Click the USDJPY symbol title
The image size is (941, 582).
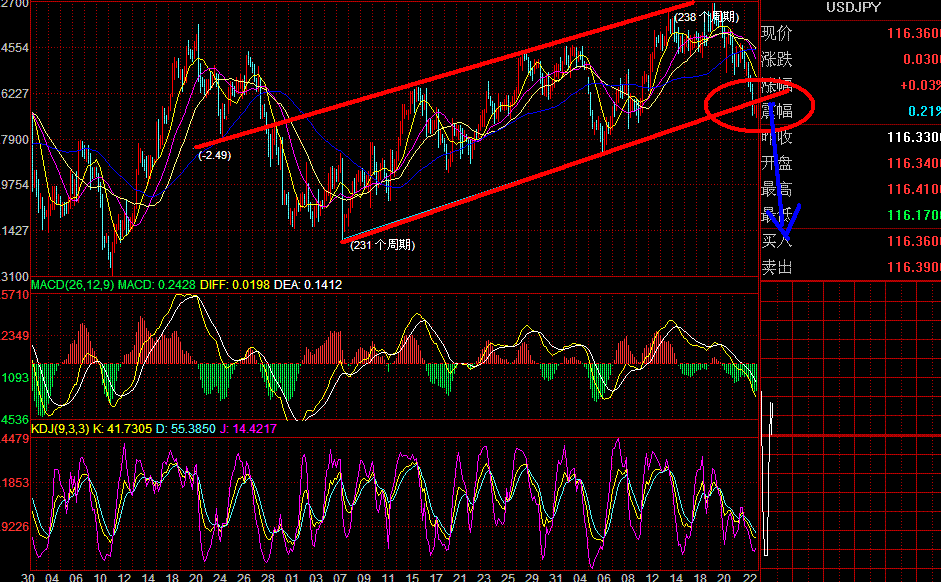[853, 7]
